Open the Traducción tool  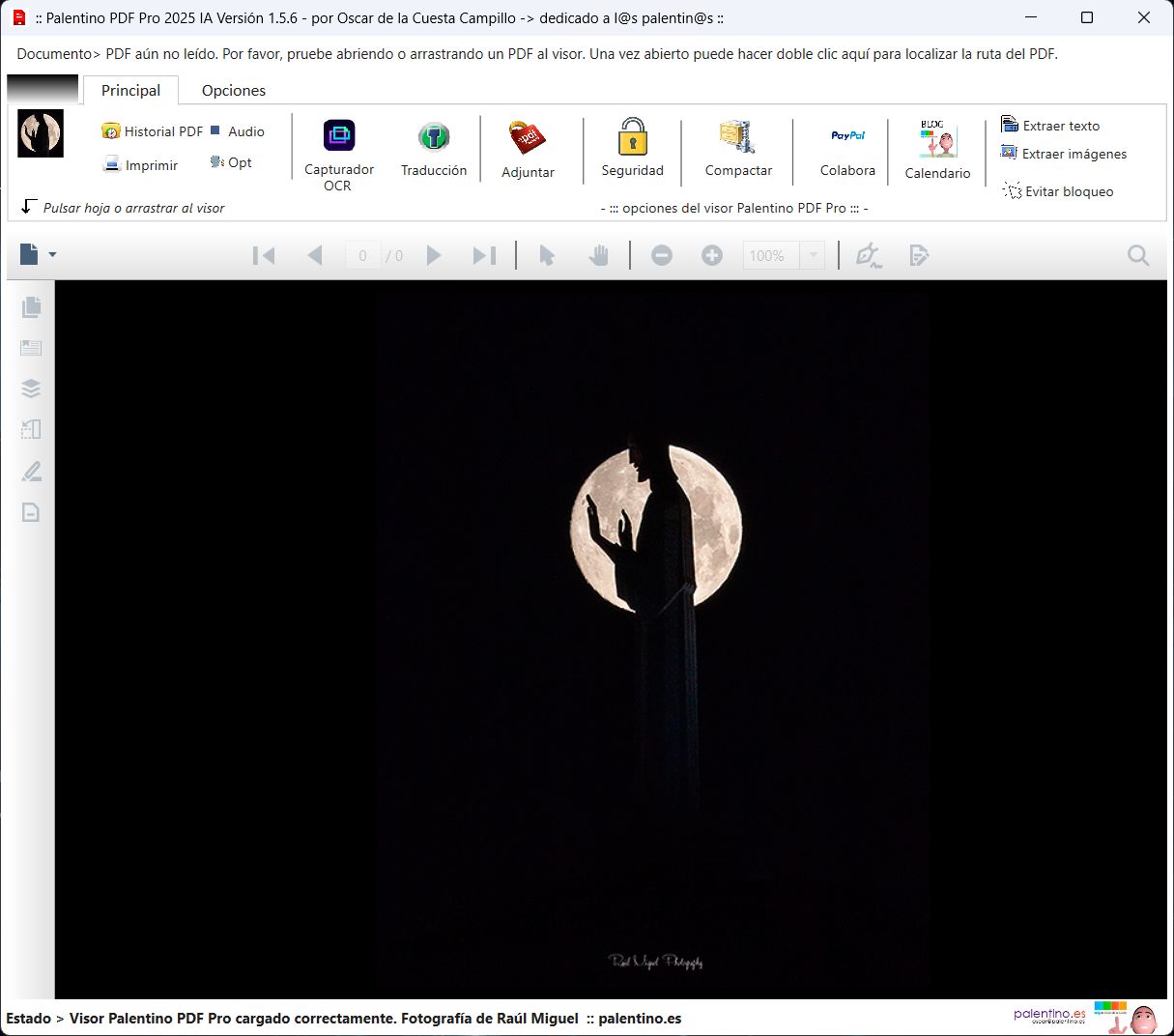(x=434, y=147)
